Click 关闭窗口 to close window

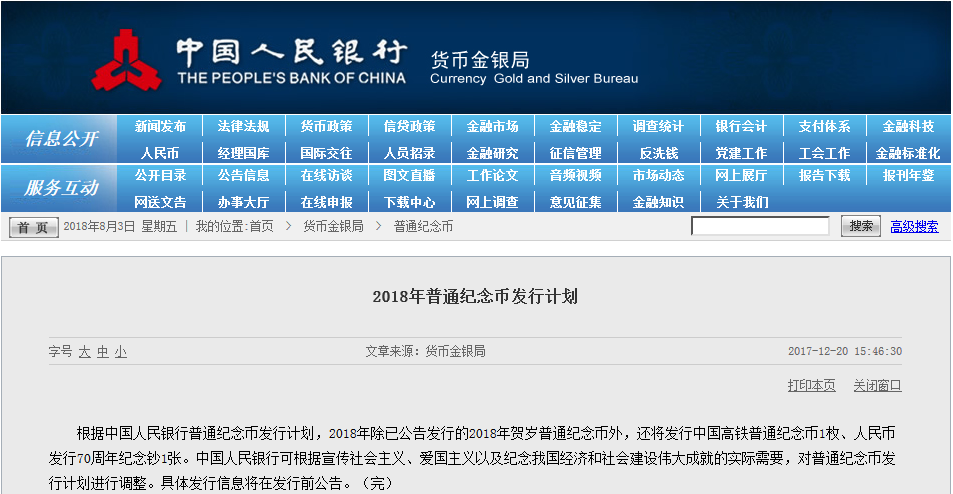tap(877, 386)
